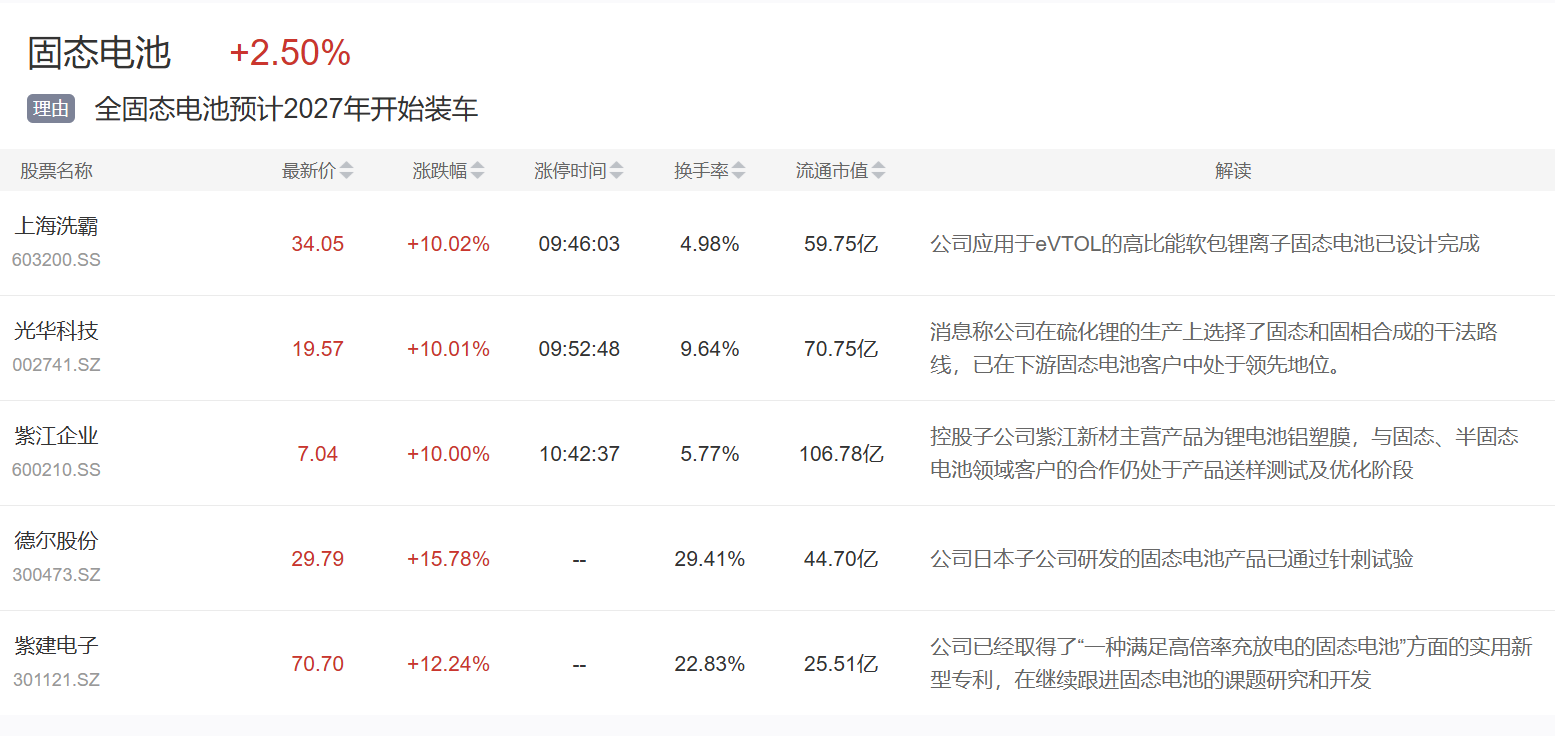1555x736 pixels.
Task: Click the 针刺试验 description for 德尔股份
Action: pyautogui.click(x=1171, y=559)
